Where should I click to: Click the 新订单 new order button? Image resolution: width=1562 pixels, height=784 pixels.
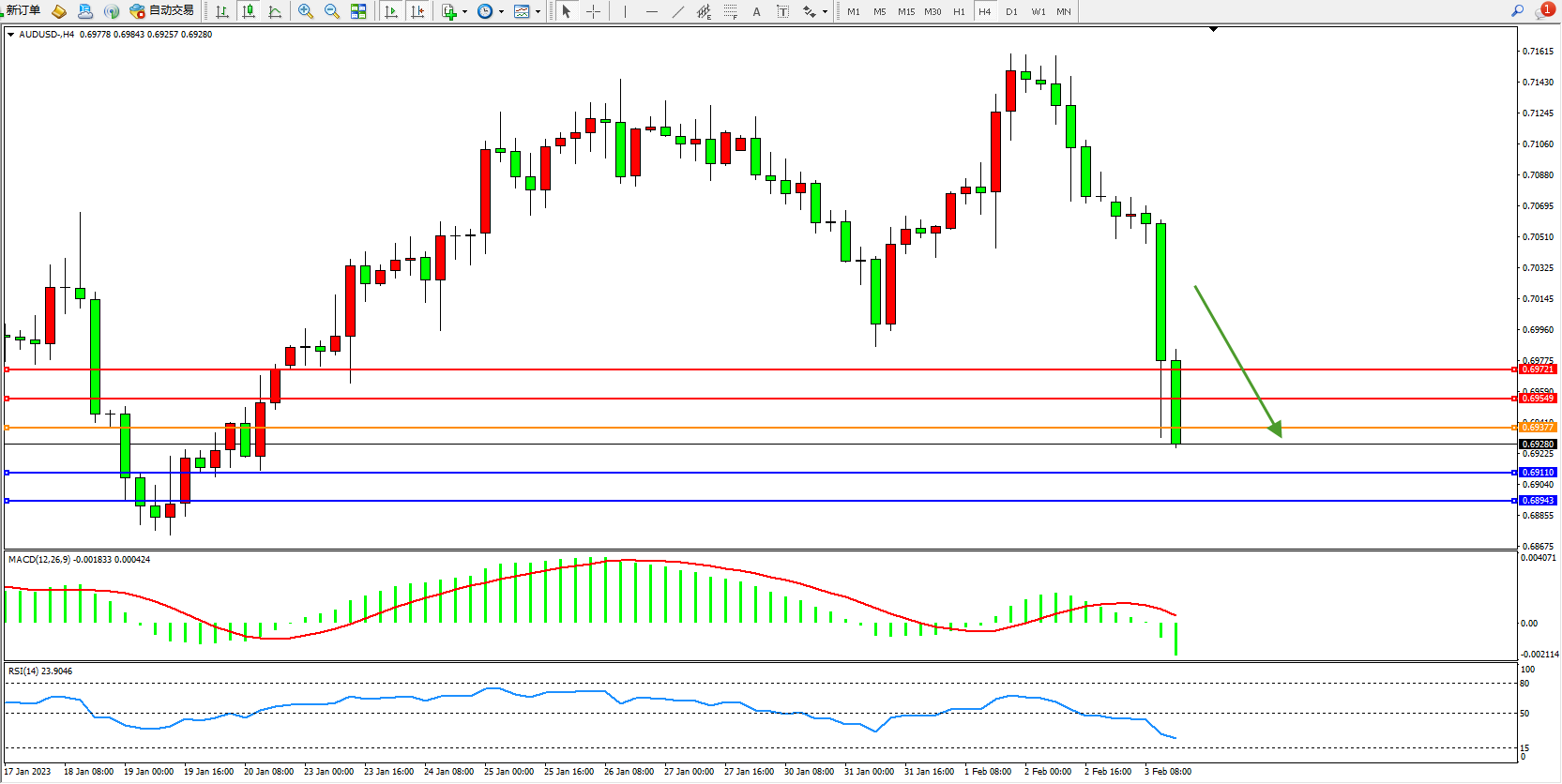[23, 11]
